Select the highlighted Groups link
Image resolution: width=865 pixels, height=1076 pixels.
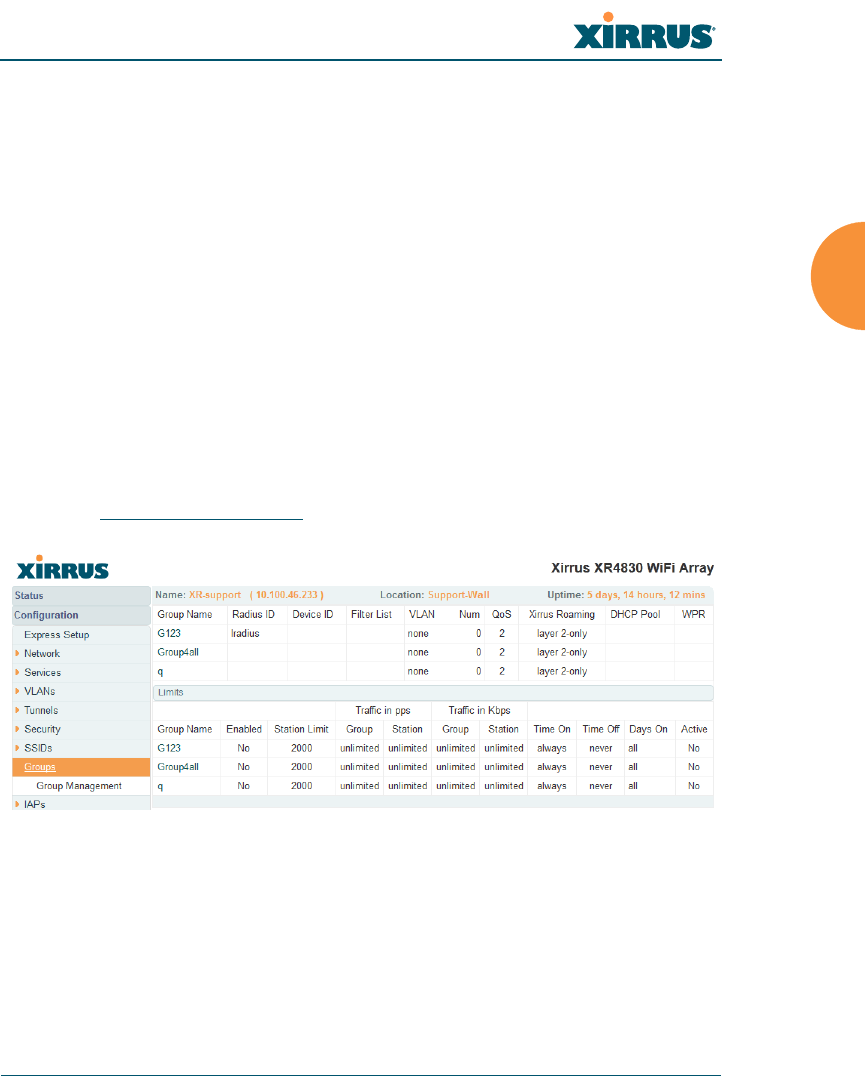click(x=40, y=767)
